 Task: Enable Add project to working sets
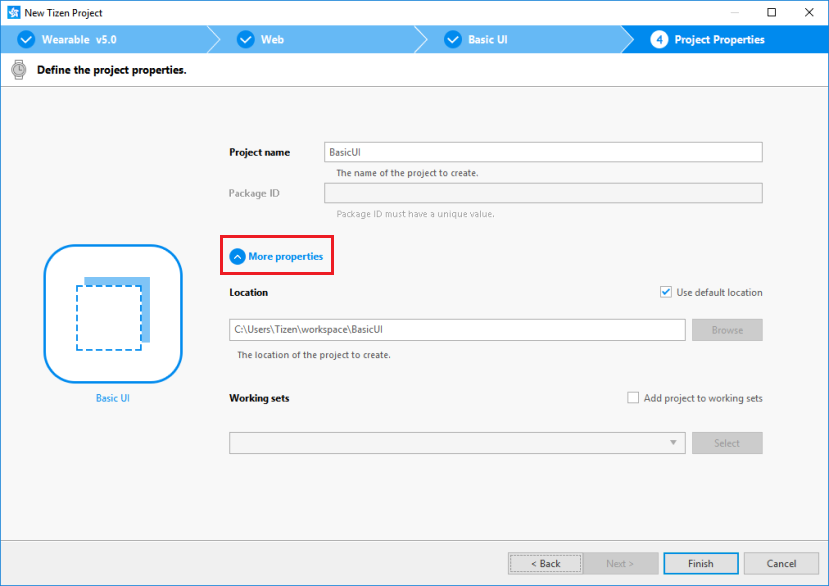[633, 398]
